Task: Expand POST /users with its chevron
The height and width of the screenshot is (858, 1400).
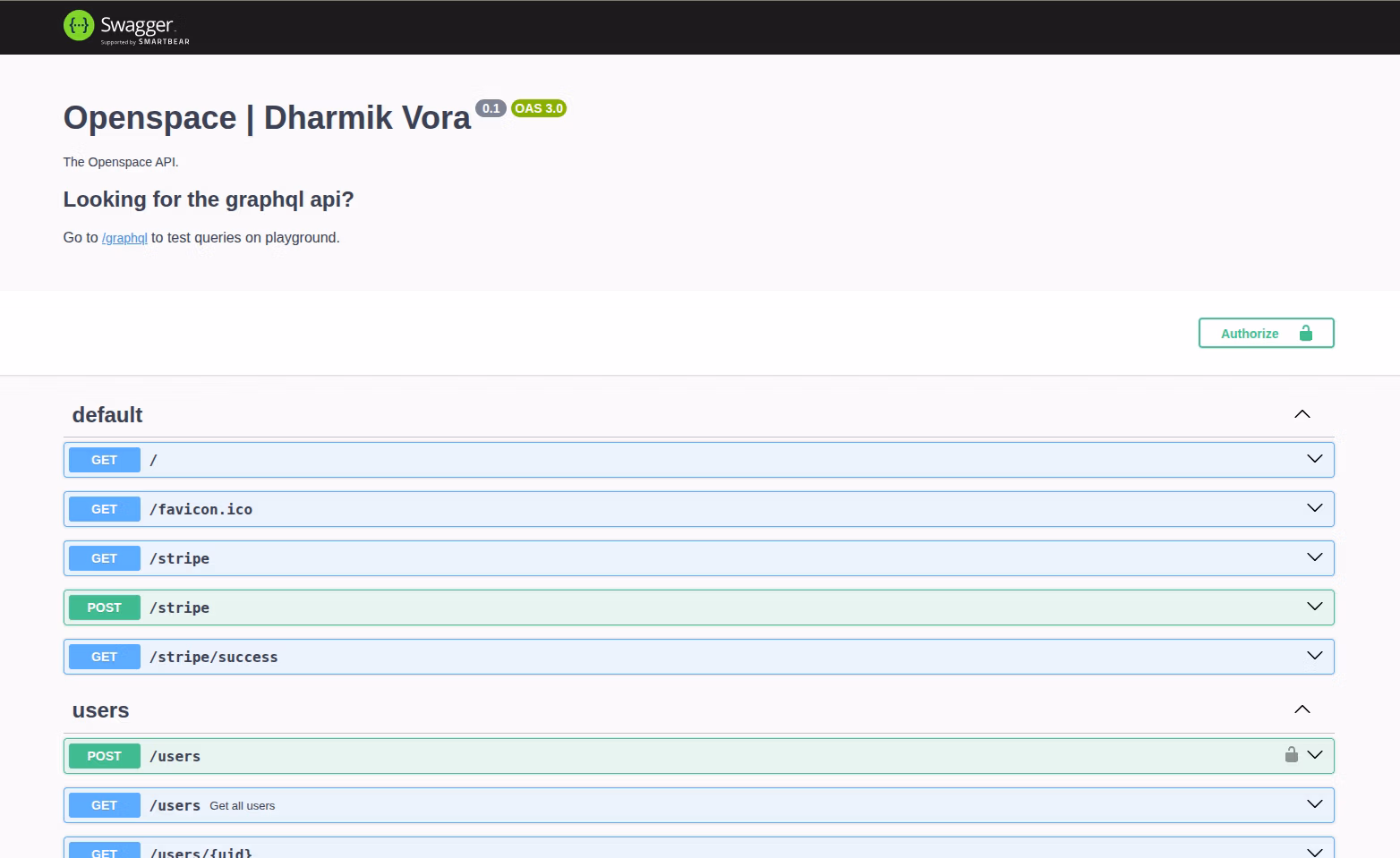Action: point(1314,755)
